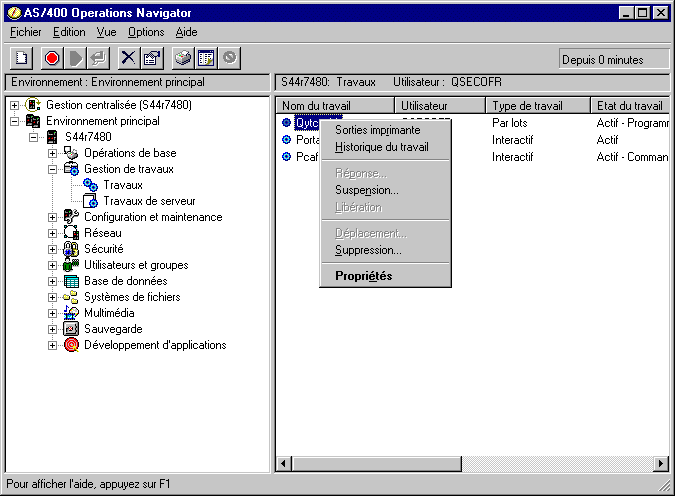This screenshot has width=675, height=496.
Task: Click the horizontal scrollbar left arrow
Action: (x=284, y=464)
